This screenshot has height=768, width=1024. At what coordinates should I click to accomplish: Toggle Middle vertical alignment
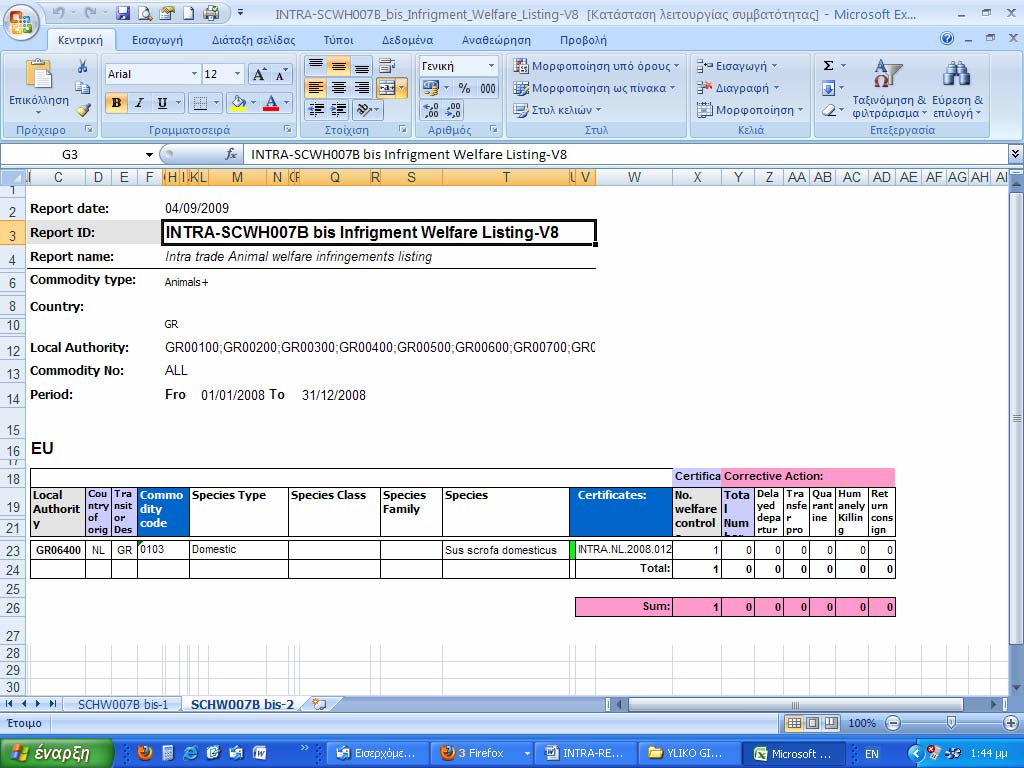[338, 65]
